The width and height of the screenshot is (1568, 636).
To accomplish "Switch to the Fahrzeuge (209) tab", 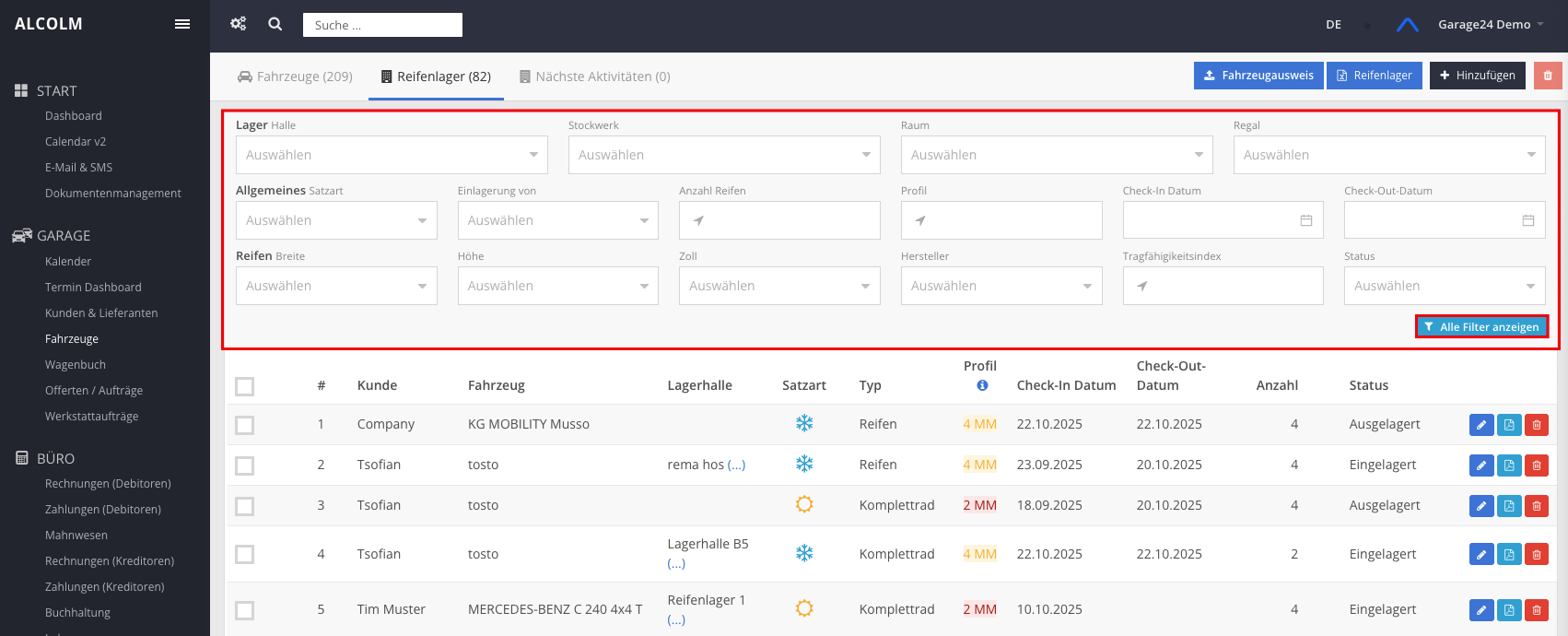I will tap(295, 77).
